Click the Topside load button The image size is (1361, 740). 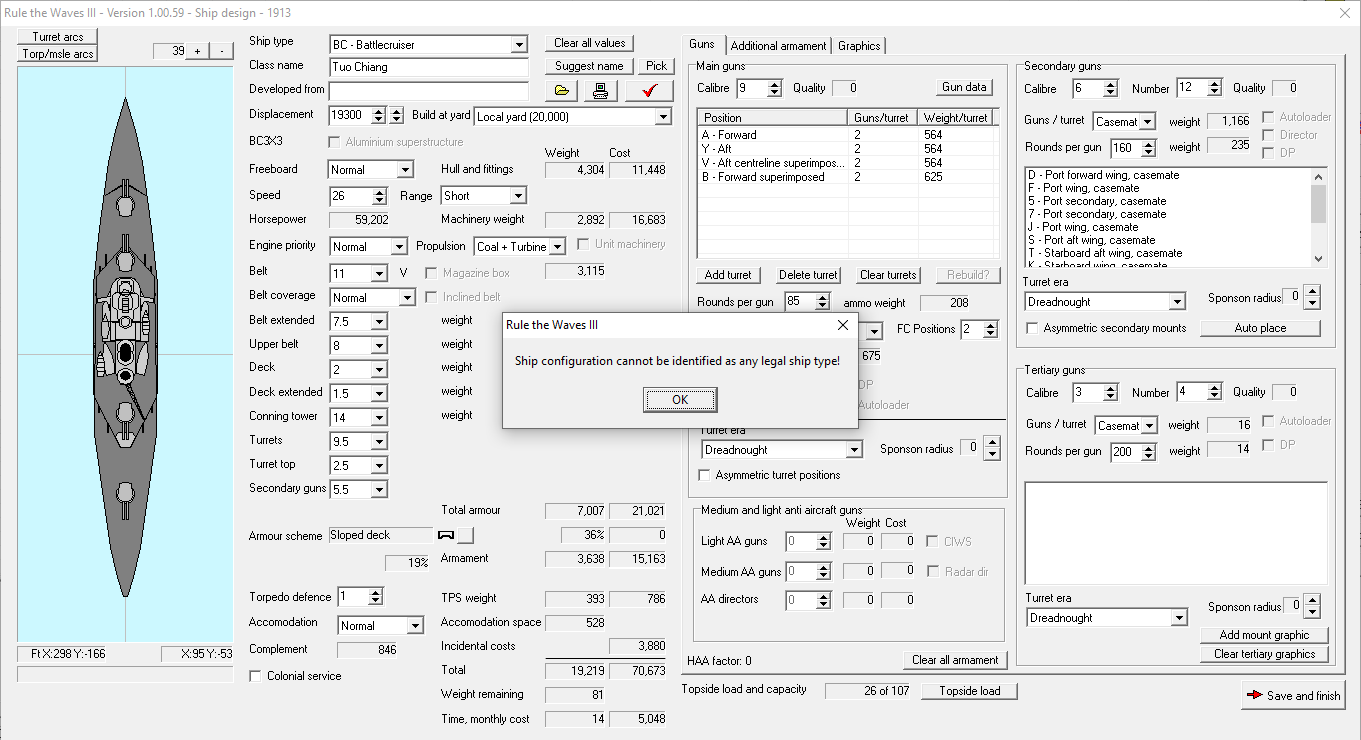click(x=969, y=691)
